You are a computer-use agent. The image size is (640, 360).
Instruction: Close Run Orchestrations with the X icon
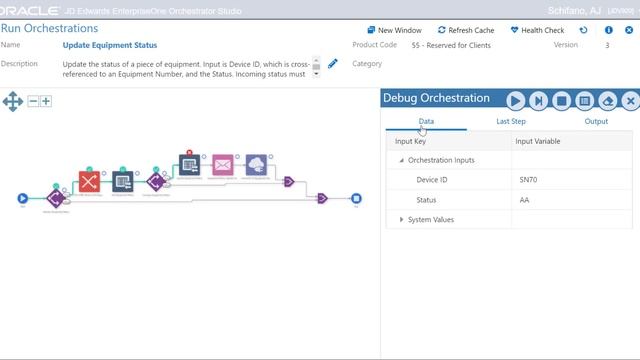coord(629,30)
